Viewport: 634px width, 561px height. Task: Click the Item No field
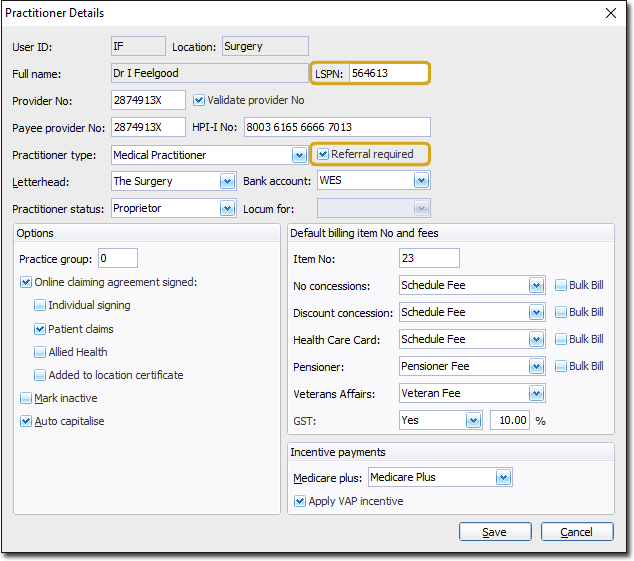click(x=428, y=258)
